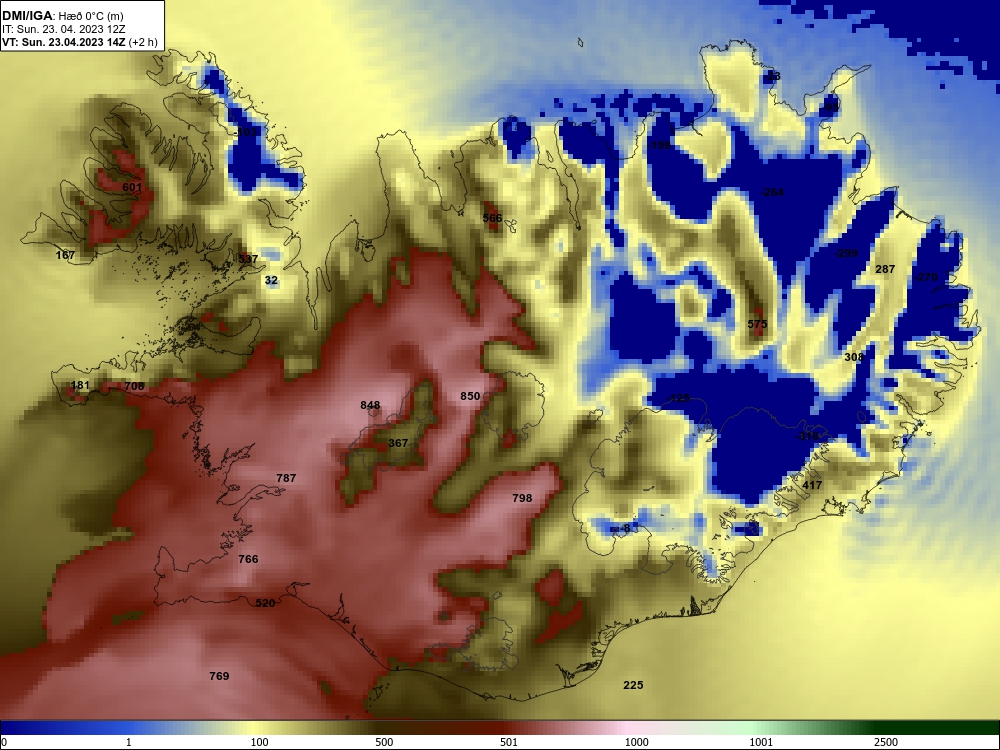Click the map value 798
Viewport: 1000px width, 750px height.
click(x=522, y=498)
